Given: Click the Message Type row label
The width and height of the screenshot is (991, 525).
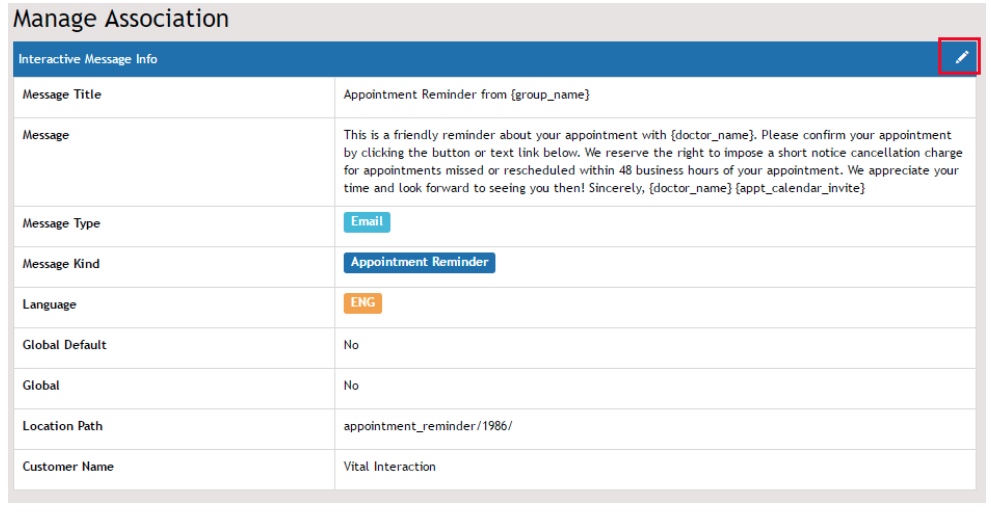Looking at the screenshot, I should [x=61, y=224].
